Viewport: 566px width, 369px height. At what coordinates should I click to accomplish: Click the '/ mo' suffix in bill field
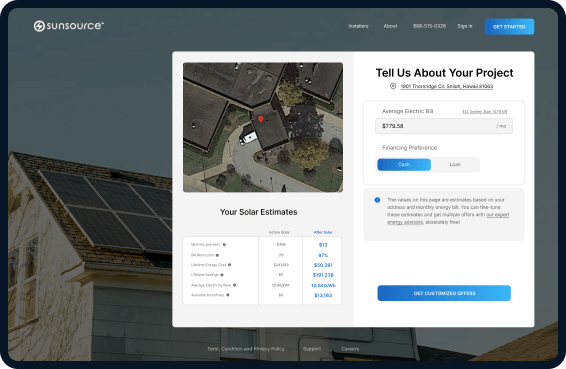point(501,126)
